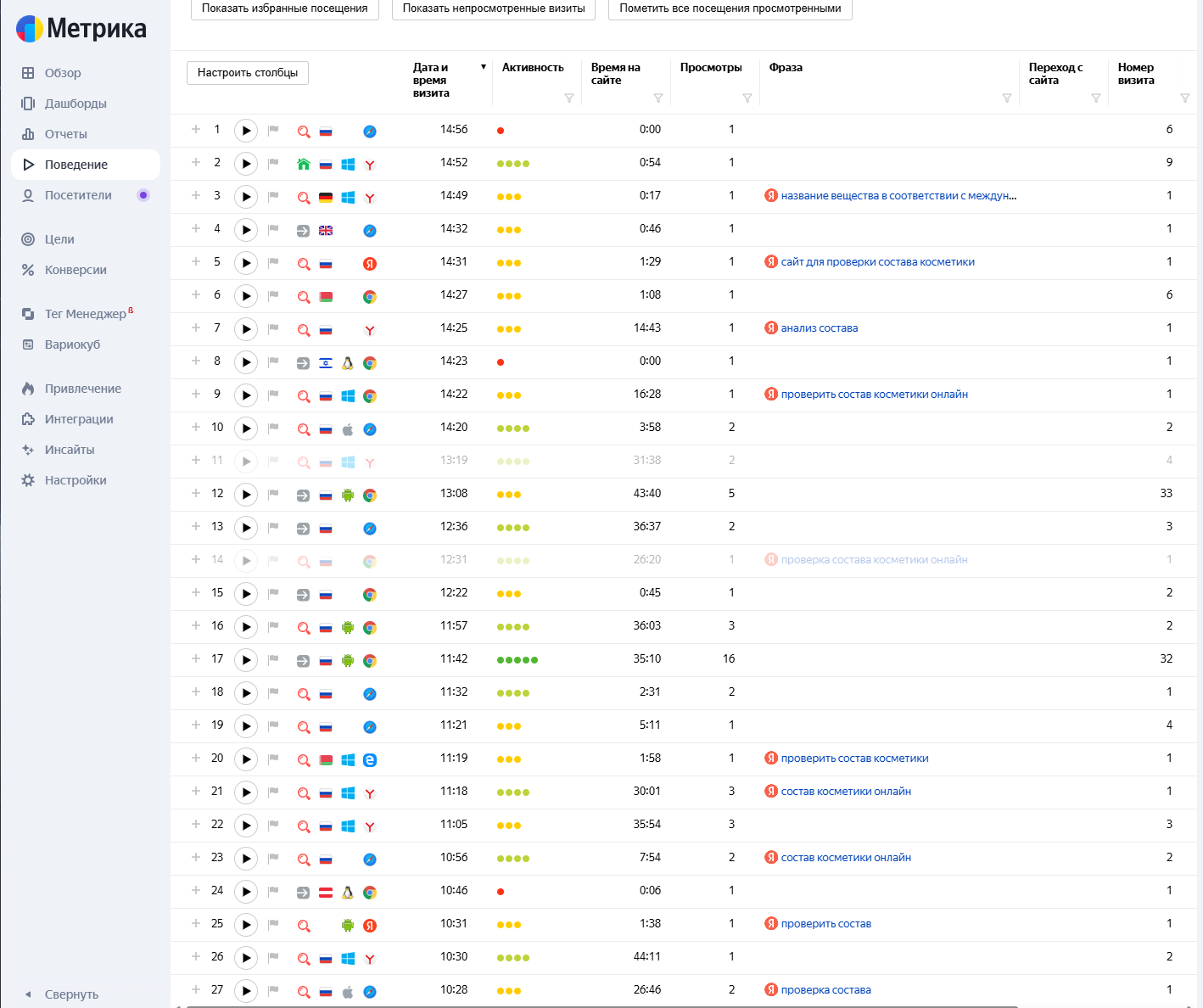Screen dimensions: 1203x1008
Task: Open the filter for the Активность column
Action: (x=569, y=98)
